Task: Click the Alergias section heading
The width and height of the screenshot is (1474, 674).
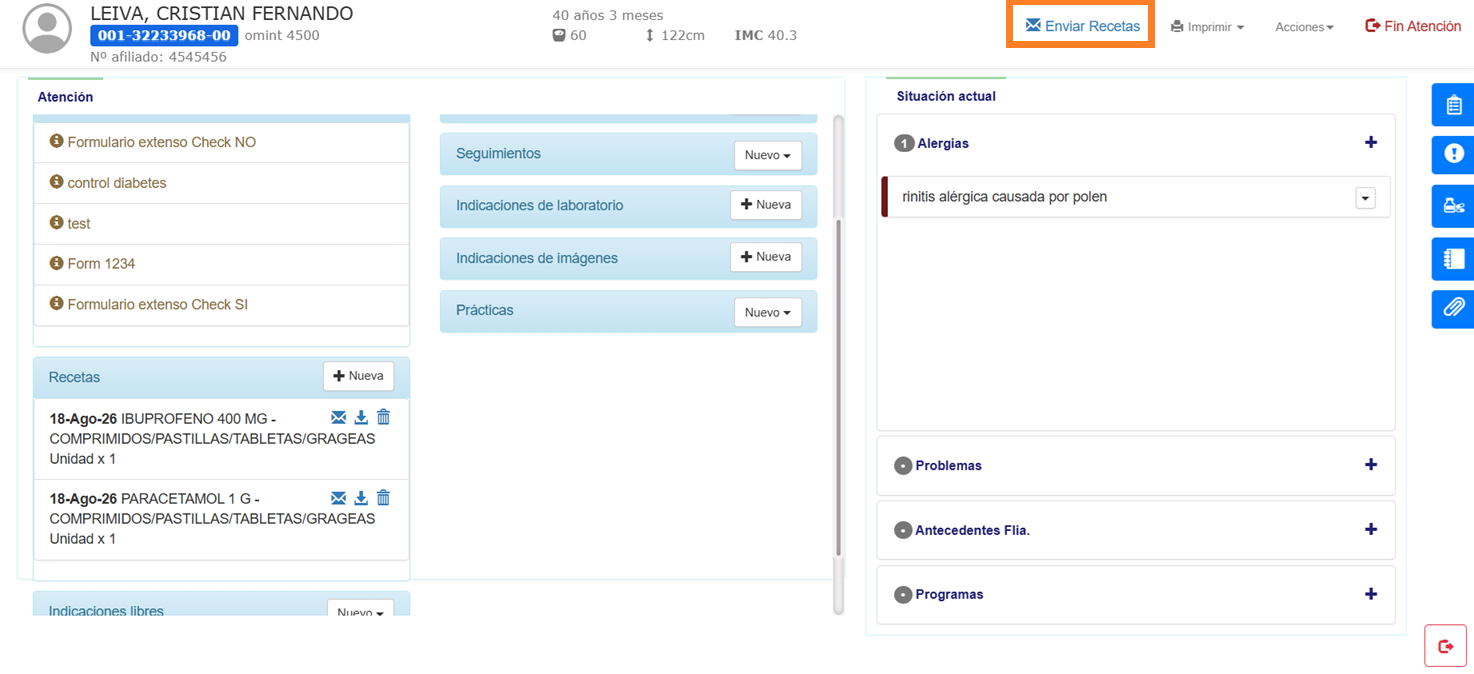Action: (x=943, y=144)
